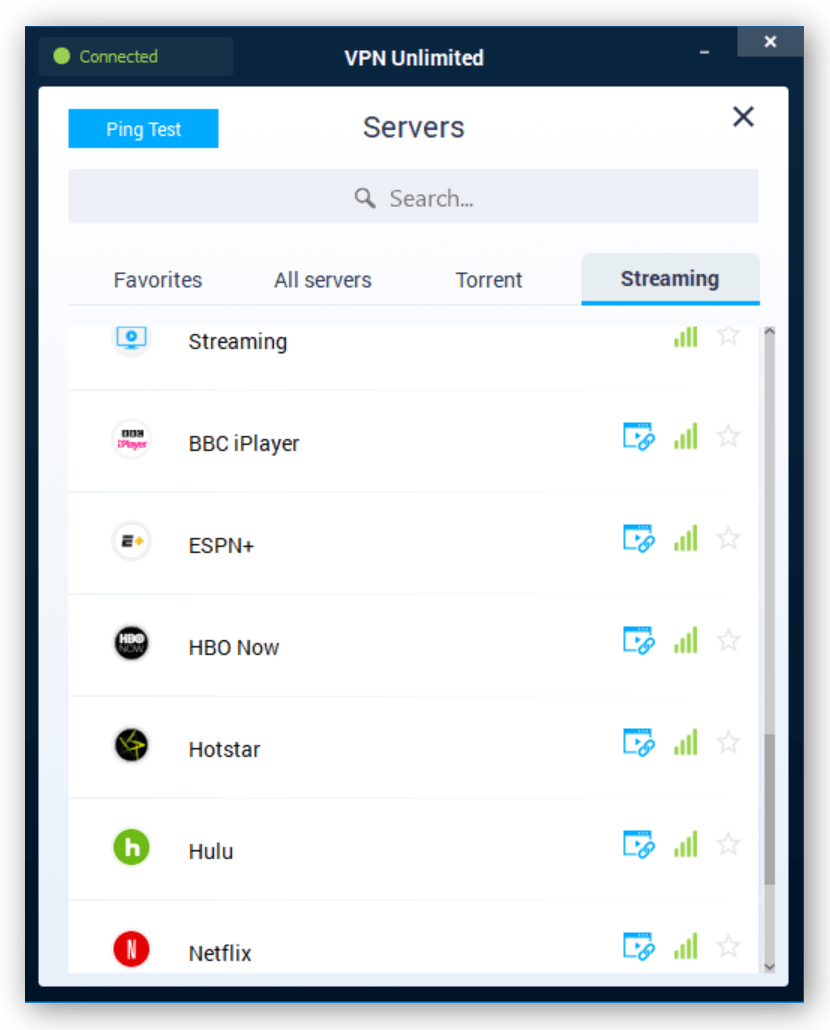Switch to the Favorites tab
This screenshot has width=830, height=1030.
point(158,280)
